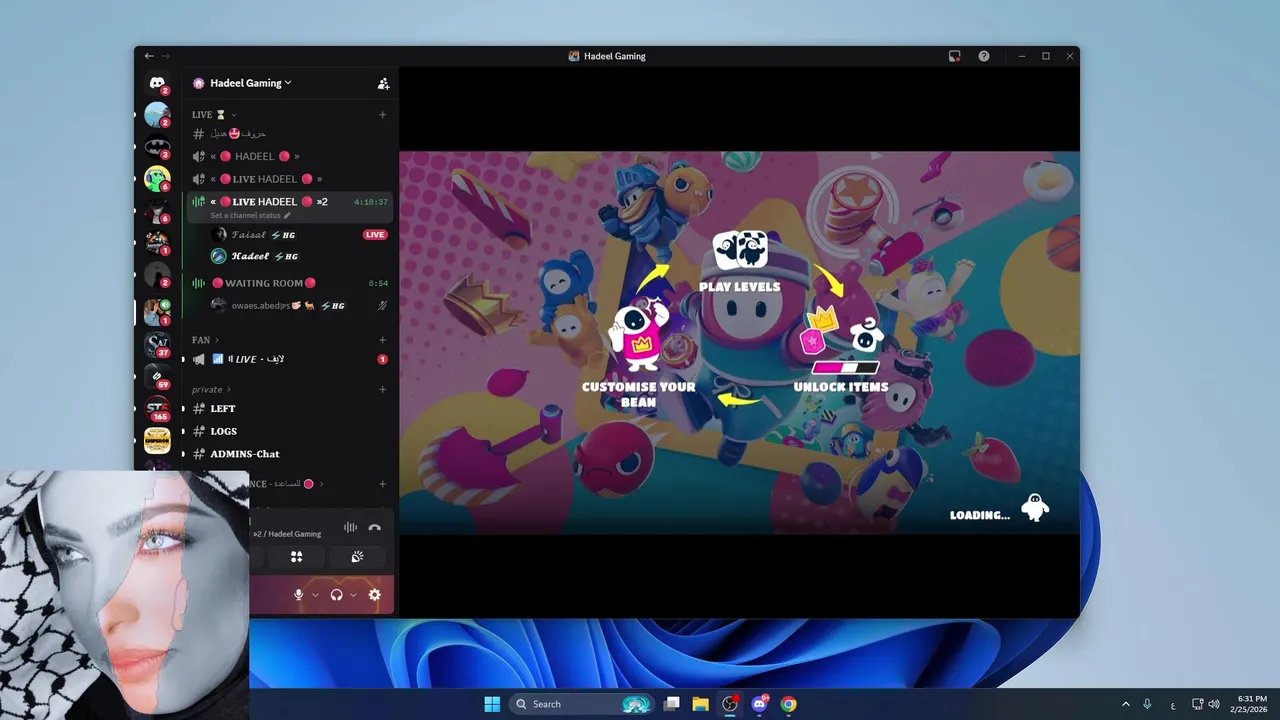Click the Fall Guys stream video

tap(739, 343)
